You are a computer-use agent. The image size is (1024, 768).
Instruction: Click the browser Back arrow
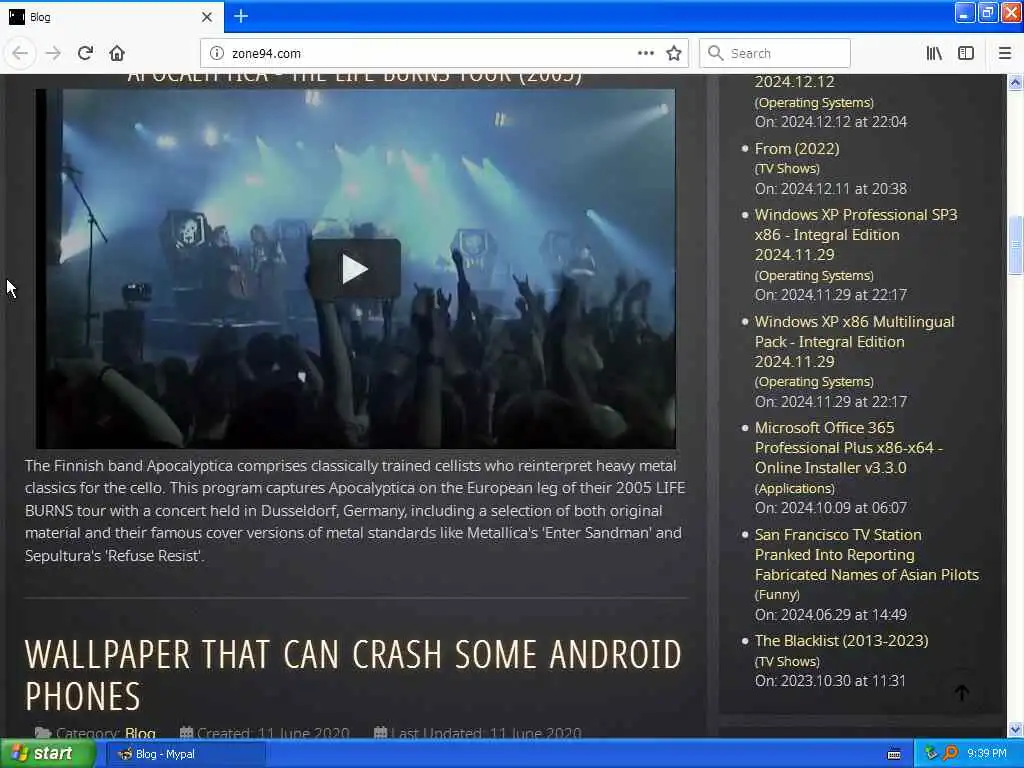[x=20, y=53]
